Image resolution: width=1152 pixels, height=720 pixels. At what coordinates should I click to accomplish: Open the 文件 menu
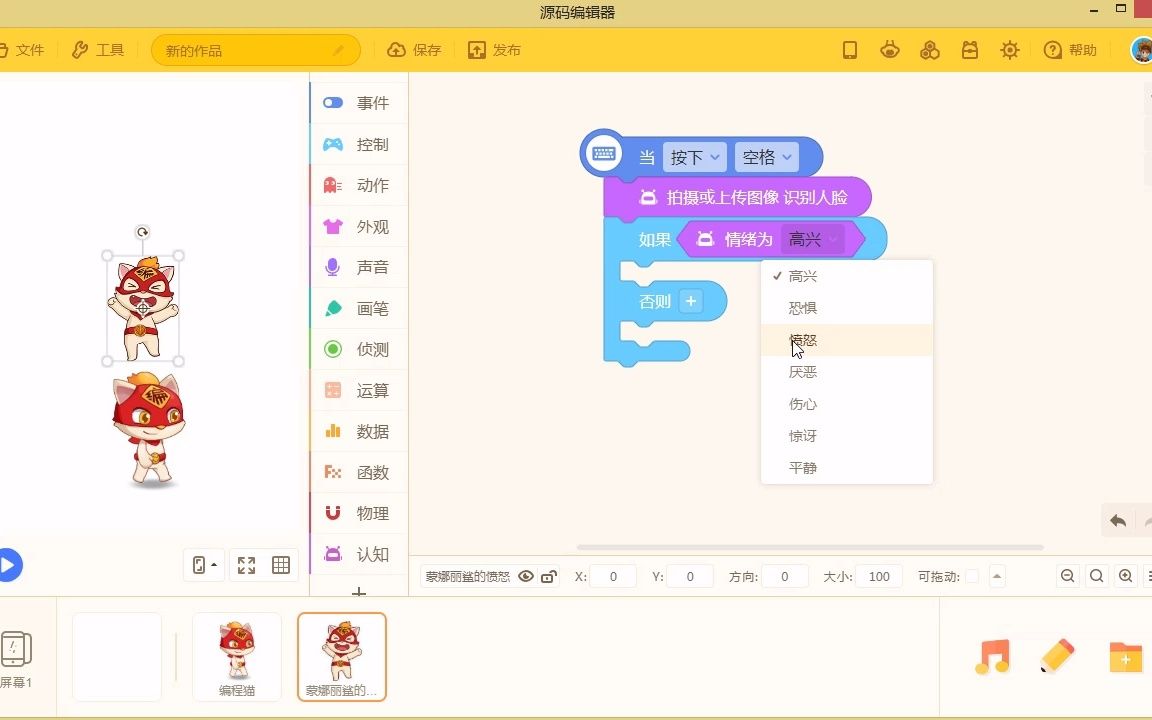pyautogui.click(x=30, y=49)
